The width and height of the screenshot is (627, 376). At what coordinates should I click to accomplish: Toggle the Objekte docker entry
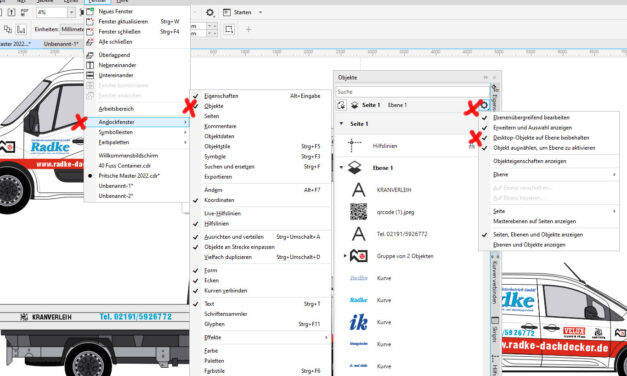click(214, 106)
